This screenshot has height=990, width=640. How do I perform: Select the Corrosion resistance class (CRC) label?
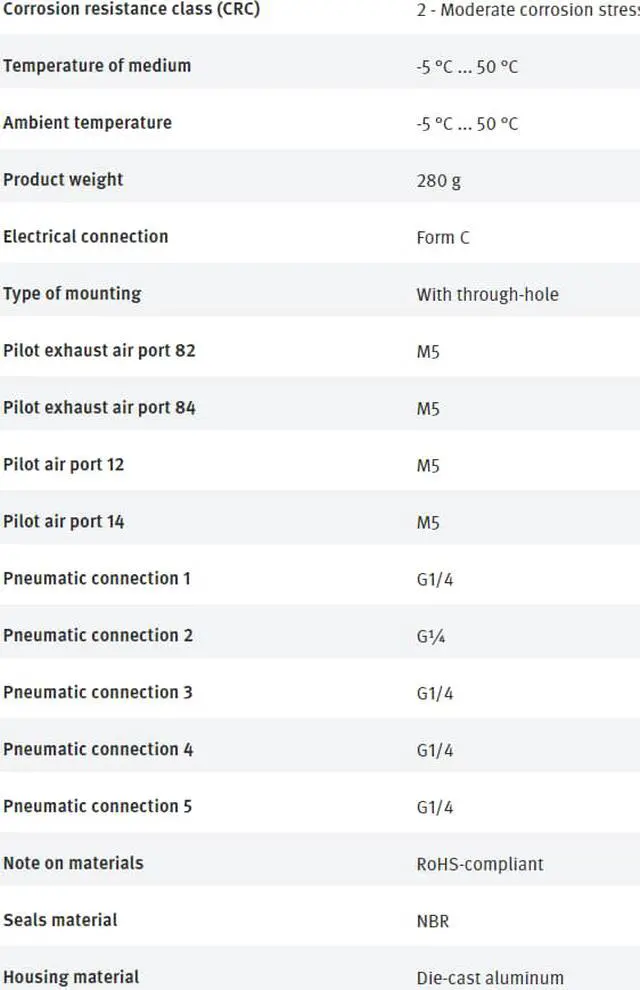(x=131, y=9)
